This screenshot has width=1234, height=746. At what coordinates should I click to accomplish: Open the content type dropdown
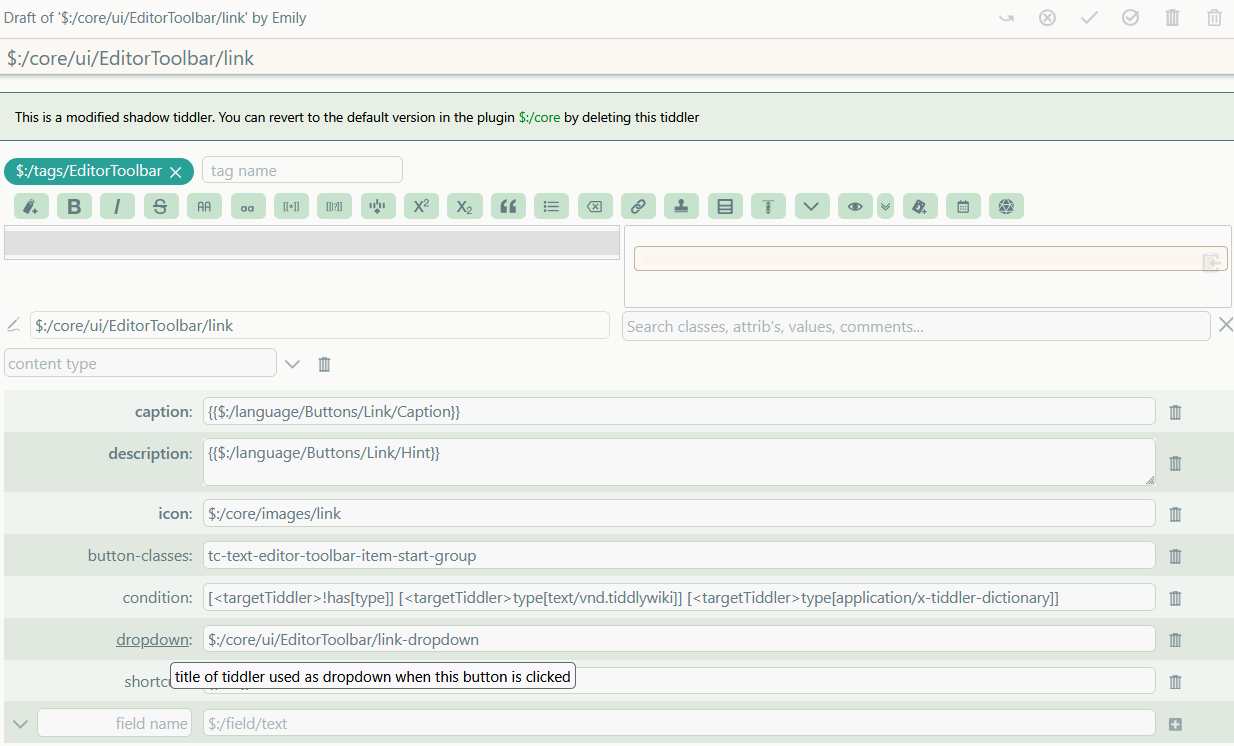(292, 364)
